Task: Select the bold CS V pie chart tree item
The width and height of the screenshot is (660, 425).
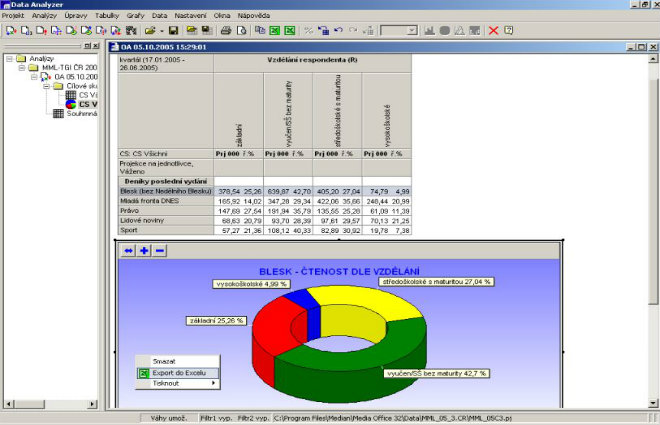Action: (x=82, y=104)
